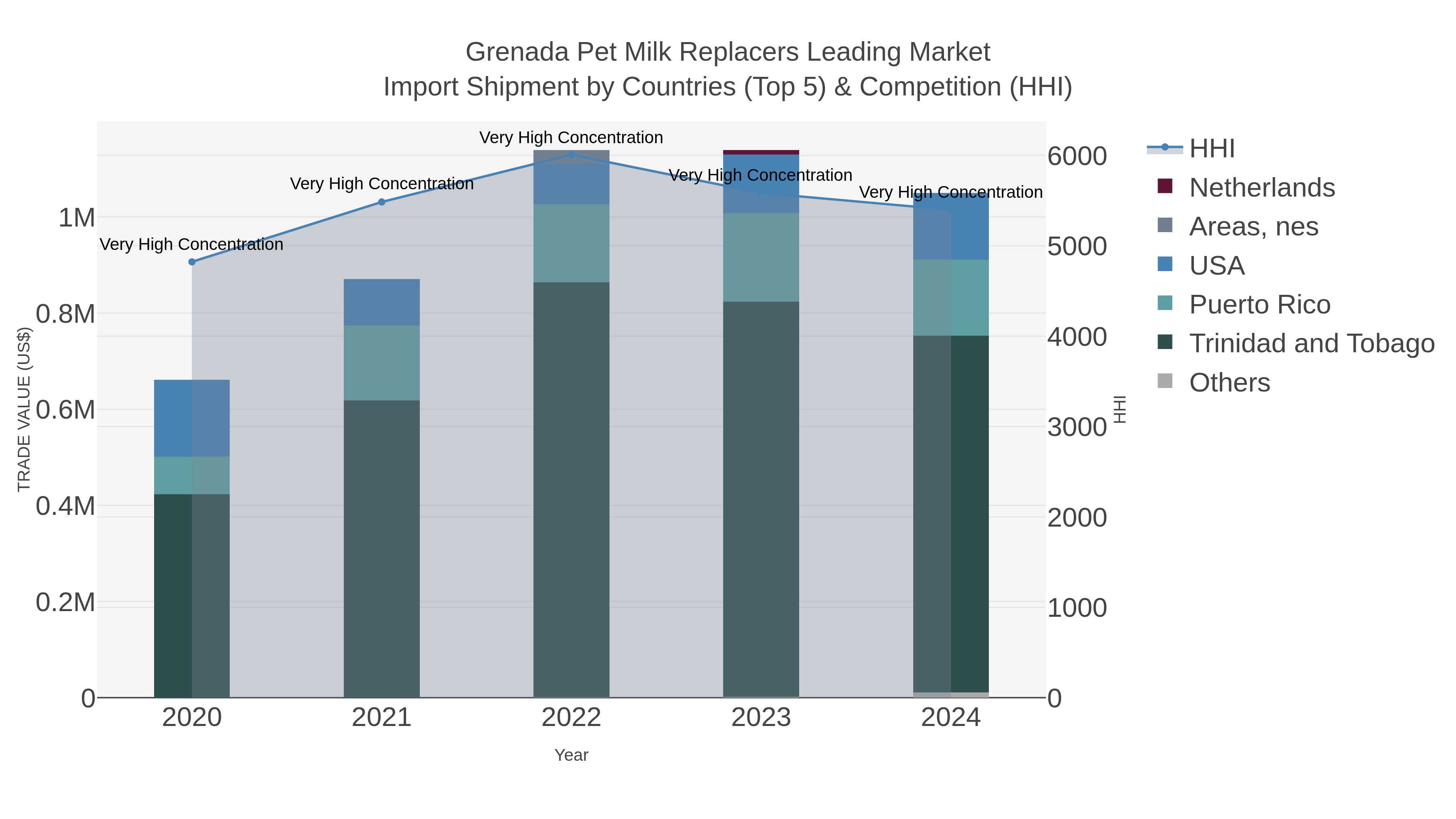Click the 0.8M left axis tick label

tap(66, 314)
